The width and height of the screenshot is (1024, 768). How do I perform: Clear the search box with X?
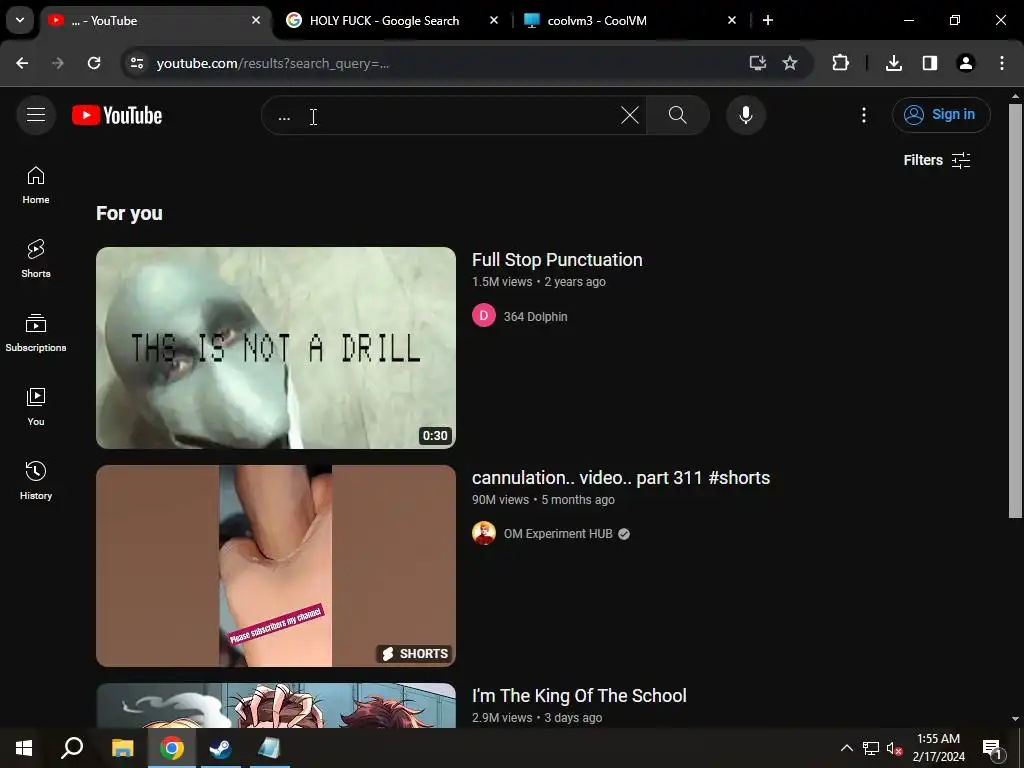630,116
